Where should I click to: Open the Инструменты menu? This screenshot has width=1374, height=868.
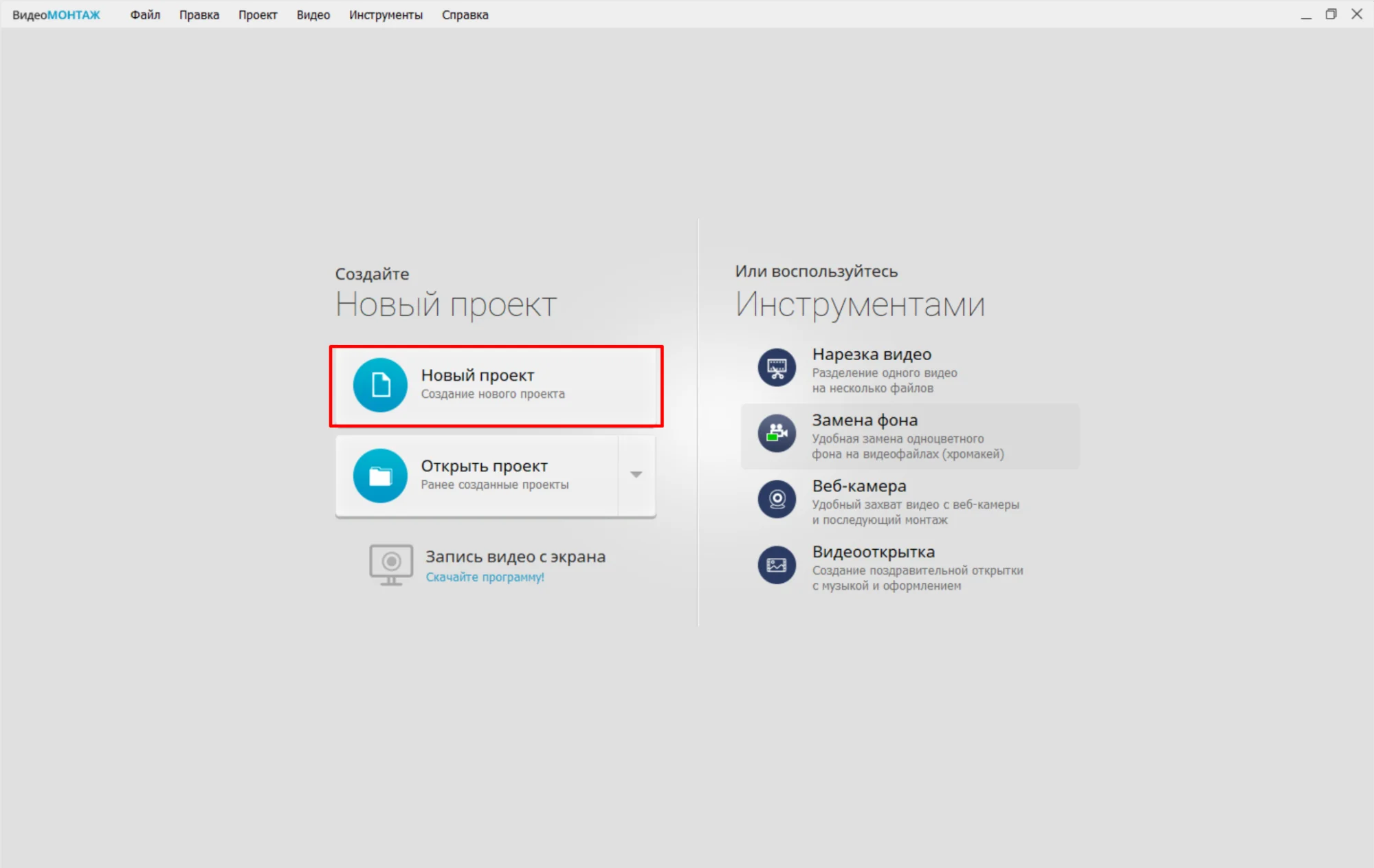(x=386, y=15)
